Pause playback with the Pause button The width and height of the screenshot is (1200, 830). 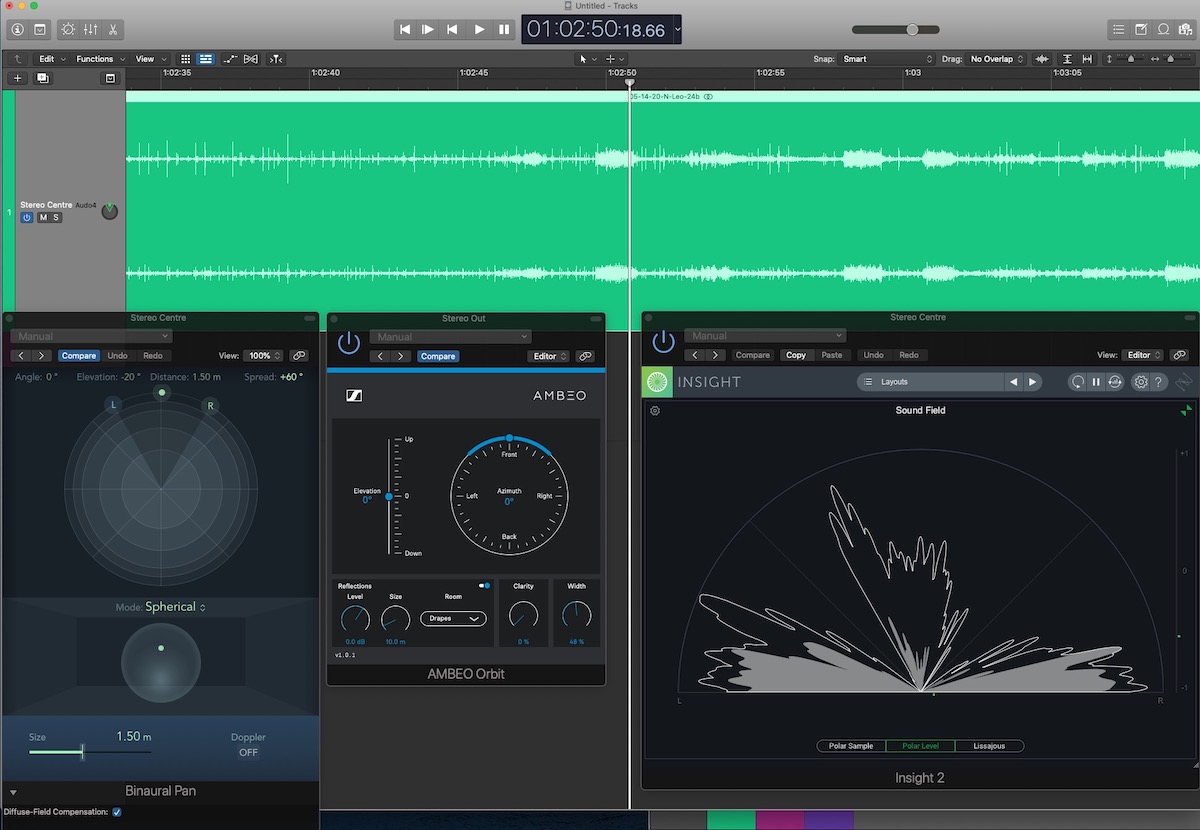coord(504,30)
